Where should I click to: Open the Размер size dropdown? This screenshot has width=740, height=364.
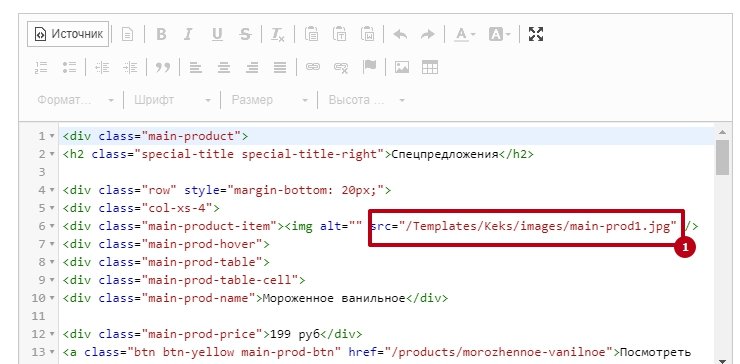pos(269,100)
